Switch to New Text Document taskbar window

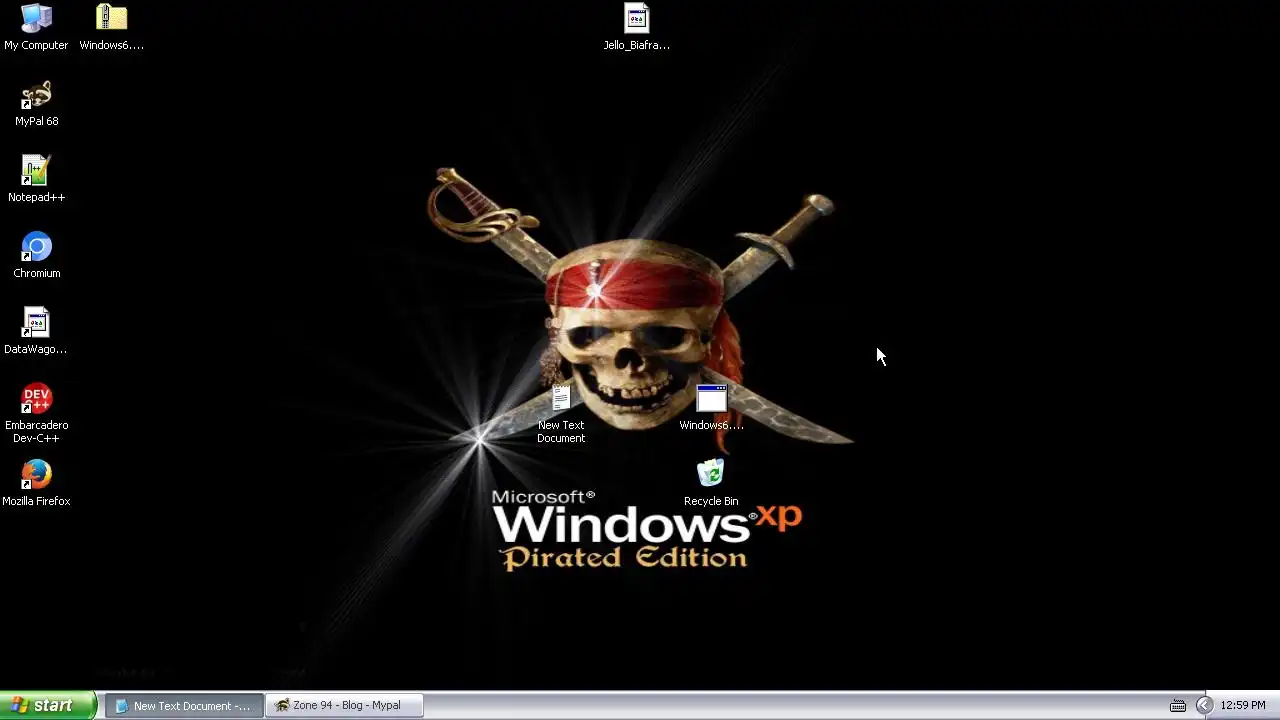tap(184, 705)
